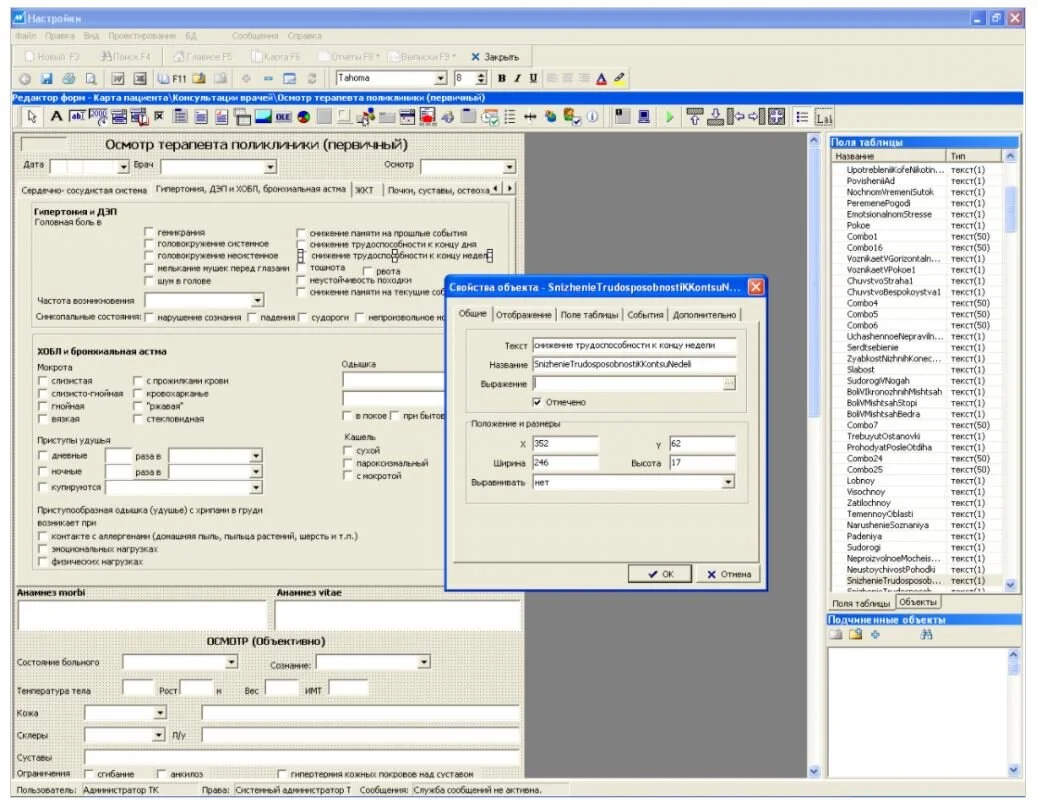Check 'шум в голове' checkbox

[149, 281]
